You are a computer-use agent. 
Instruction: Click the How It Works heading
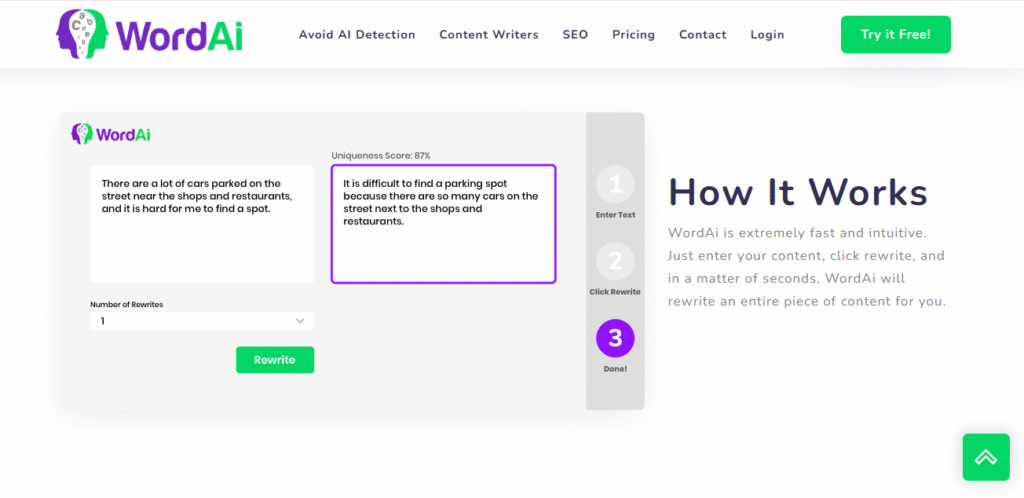pos(797,192)
